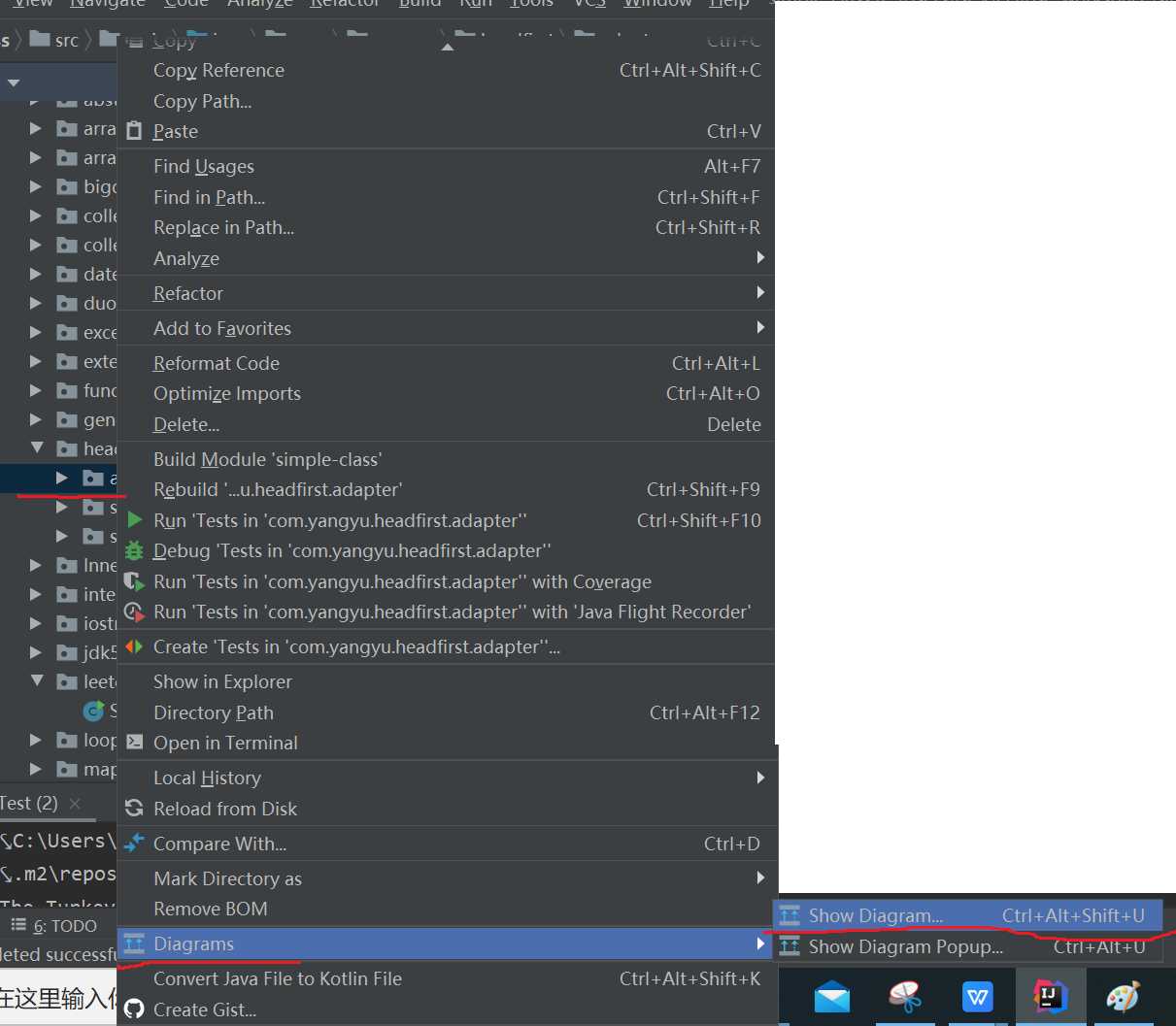Open the project view dropdown arrow

click(14, 83)
